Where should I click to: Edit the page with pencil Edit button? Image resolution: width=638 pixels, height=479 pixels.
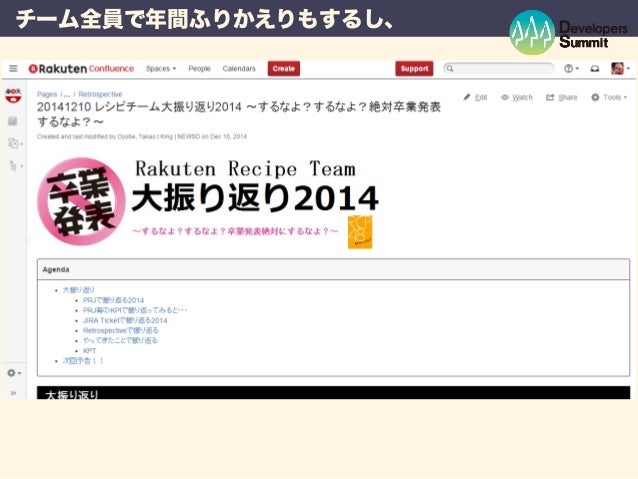pyautogui.click(x=475, y=97)
